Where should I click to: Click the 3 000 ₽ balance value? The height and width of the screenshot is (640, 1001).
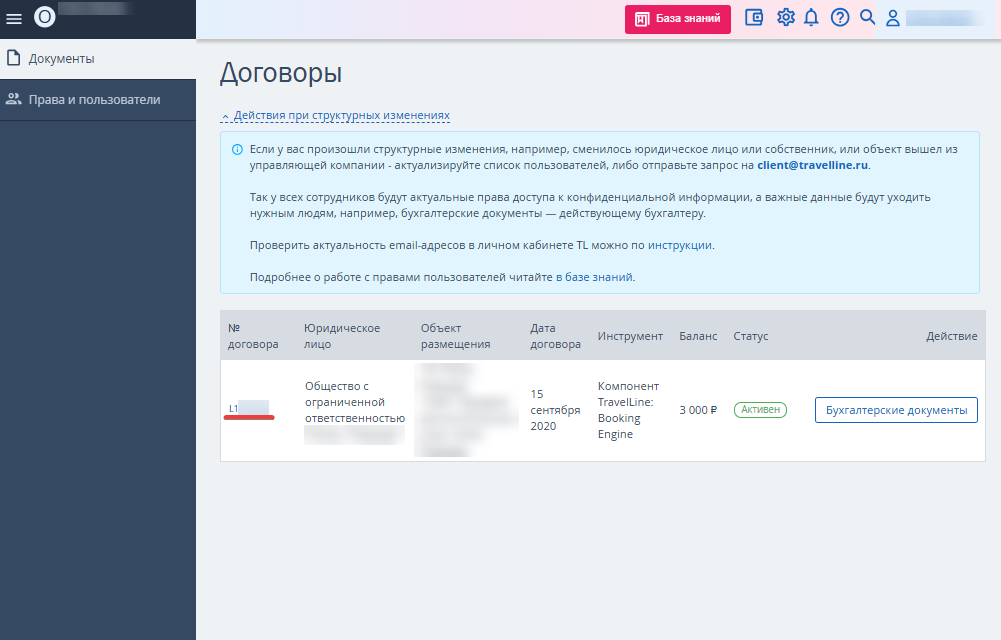pyautogui.click(x=698, y=410)
